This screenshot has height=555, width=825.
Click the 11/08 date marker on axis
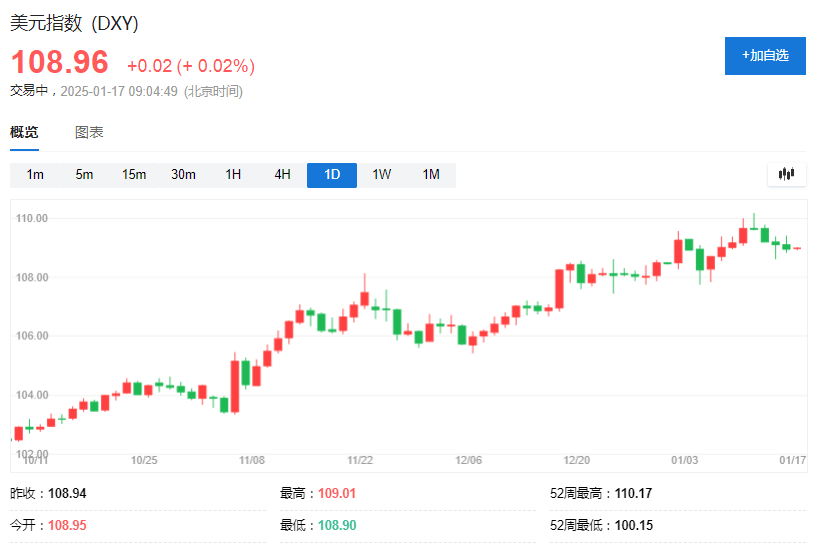(252, 460)
